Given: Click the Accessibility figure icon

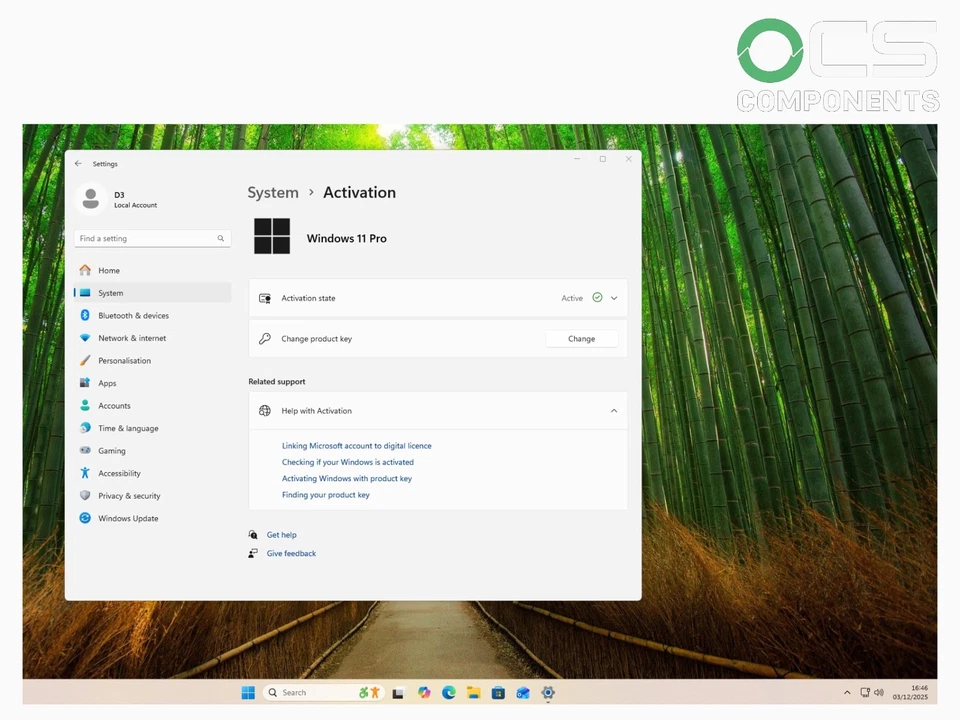Looking at the screenshot, I should 85,473.
